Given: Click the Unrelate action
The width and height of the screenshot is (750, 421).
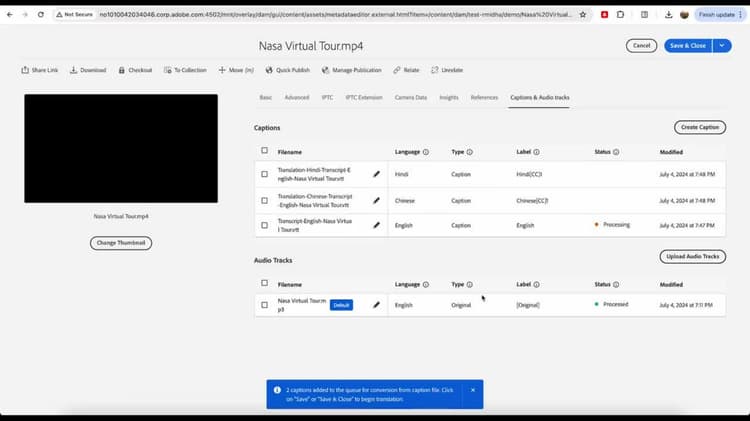Looking at the screenshot, I should pyautogui.click(x=447, y=70).
